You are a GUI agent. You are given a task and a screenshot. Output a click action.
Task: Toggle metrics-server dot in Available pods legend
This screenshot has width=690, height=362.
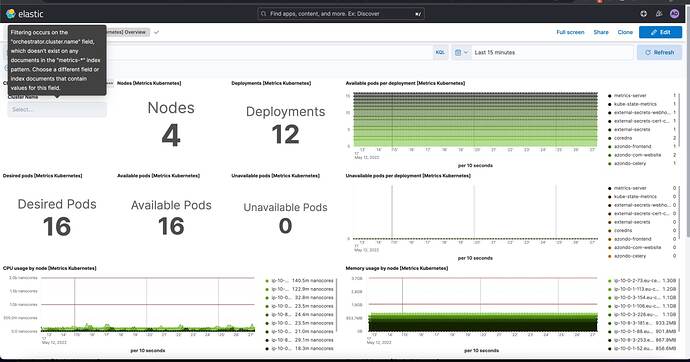(x=610, y=95)
